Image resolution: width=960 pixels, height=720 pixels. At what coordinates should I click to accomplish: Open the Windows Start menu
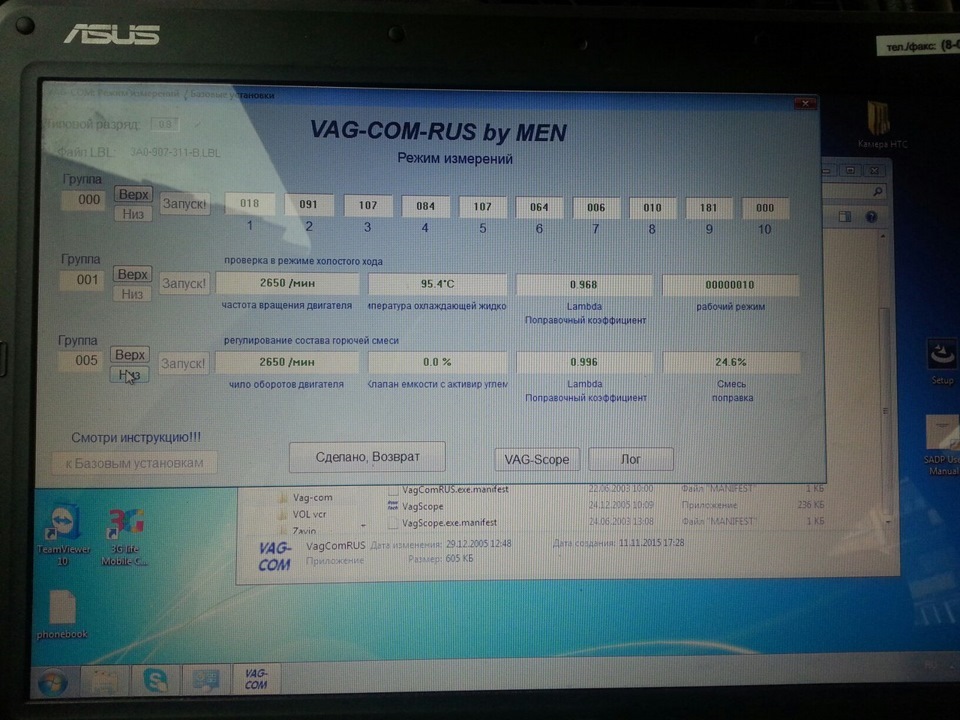pos(53,681)
